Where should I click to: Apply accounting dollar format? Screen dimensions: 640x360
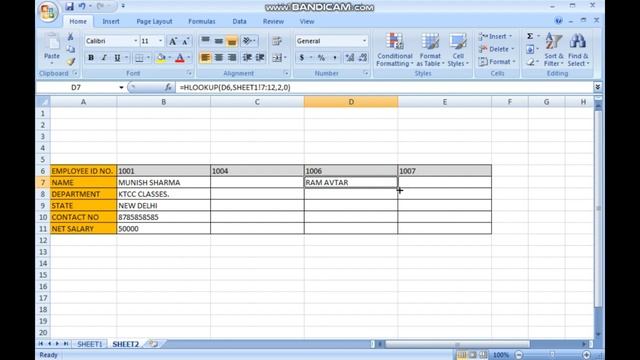pos(302,58)
